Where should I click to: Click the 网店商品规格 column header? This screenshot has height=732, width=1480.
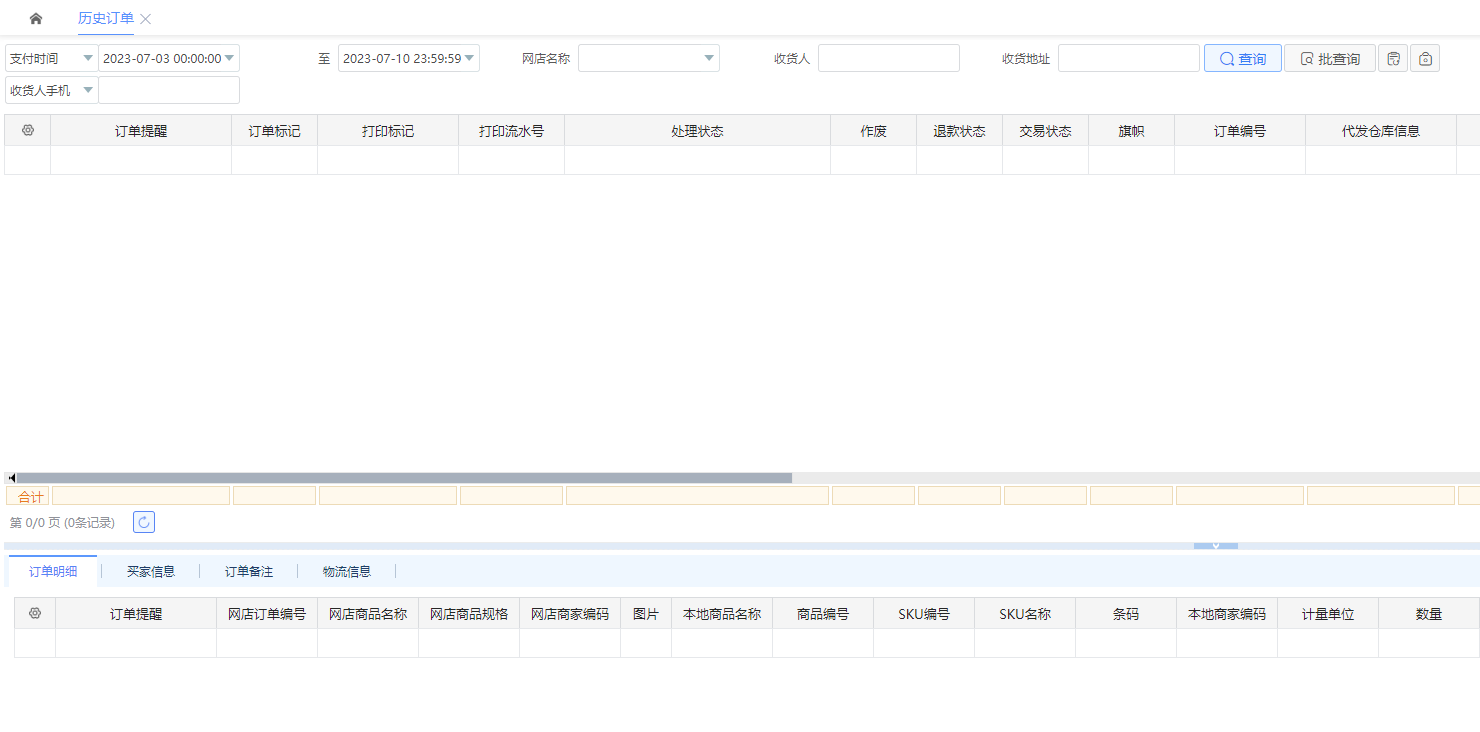click(469, 614)
